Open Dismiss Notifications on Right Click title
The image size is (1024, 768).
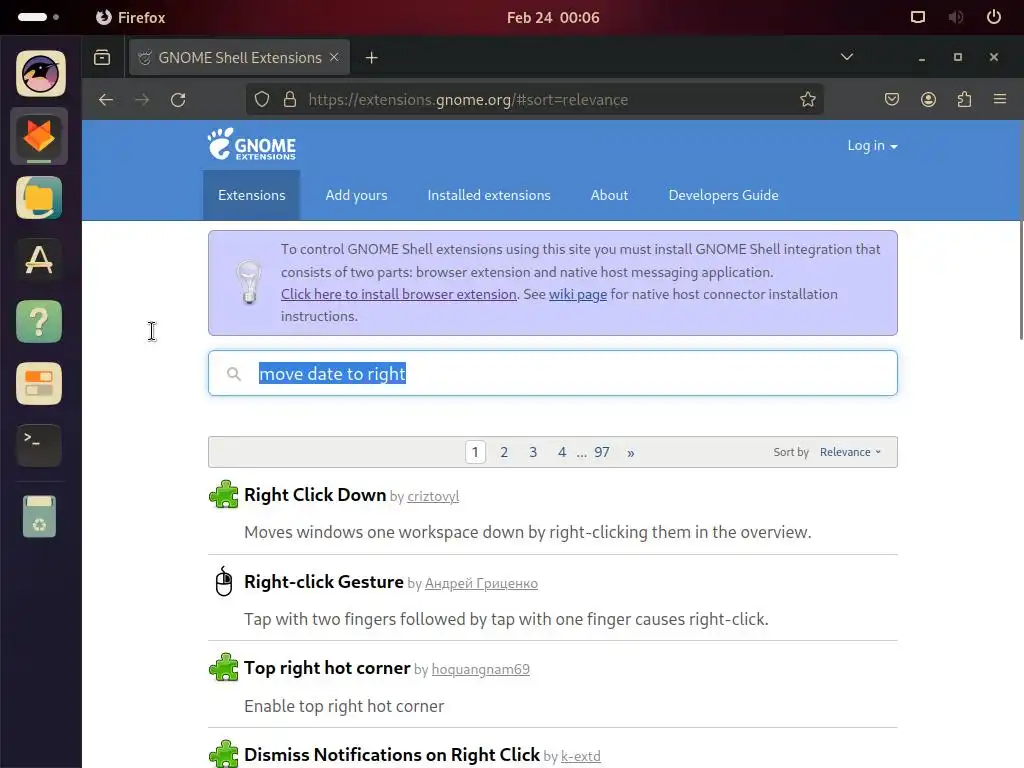point(392,755)
